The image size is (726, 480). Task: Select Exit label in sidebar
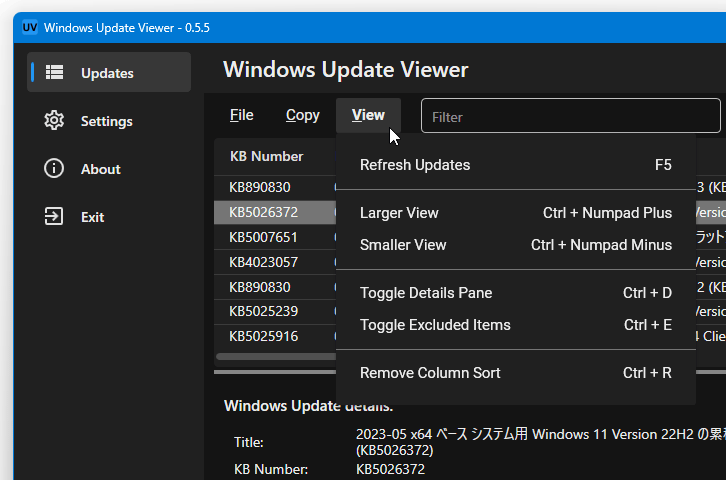pyautogui.click(x=92, y=217)
